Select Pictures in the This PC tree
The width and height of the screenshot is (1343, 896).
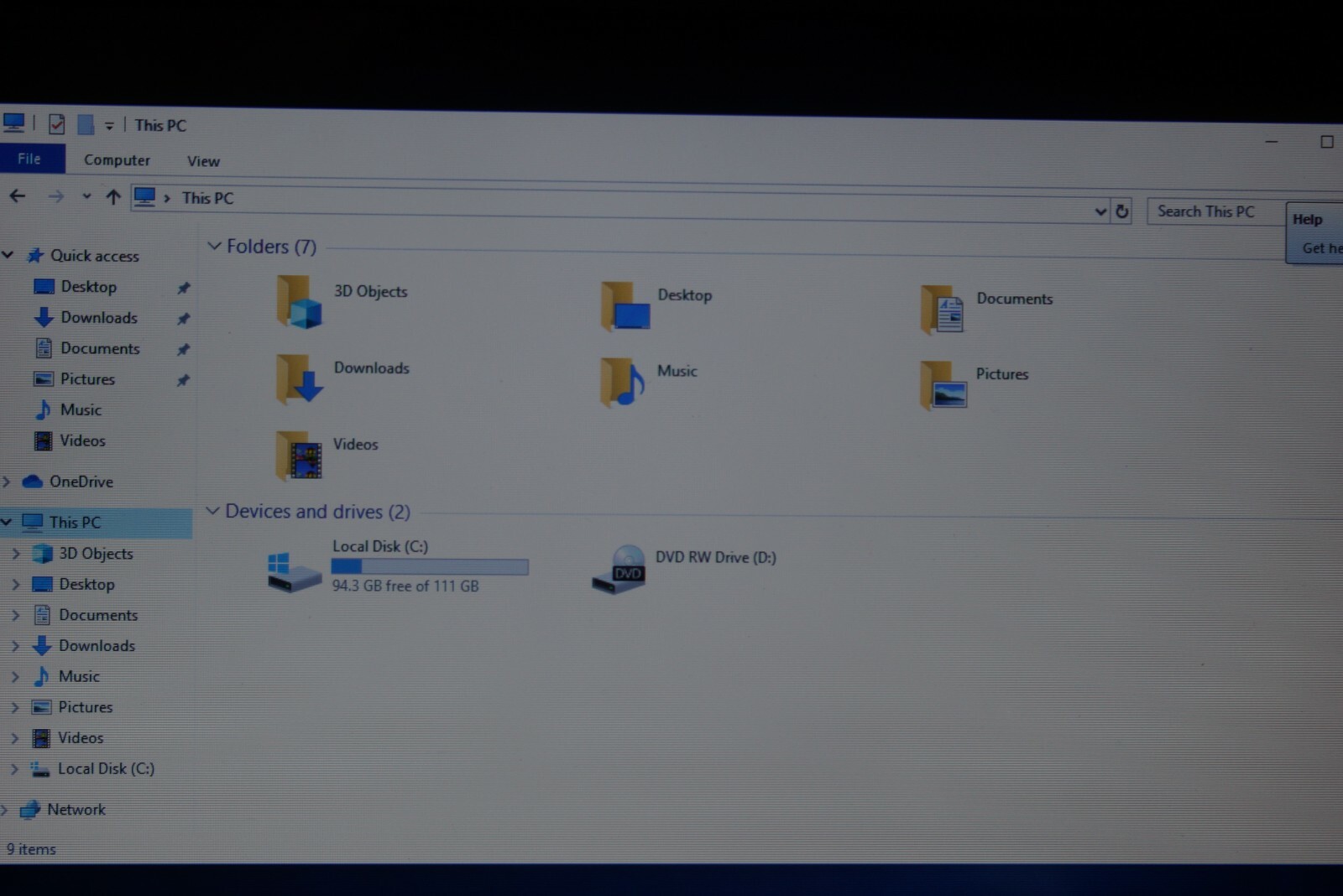(x=72, y=707)
